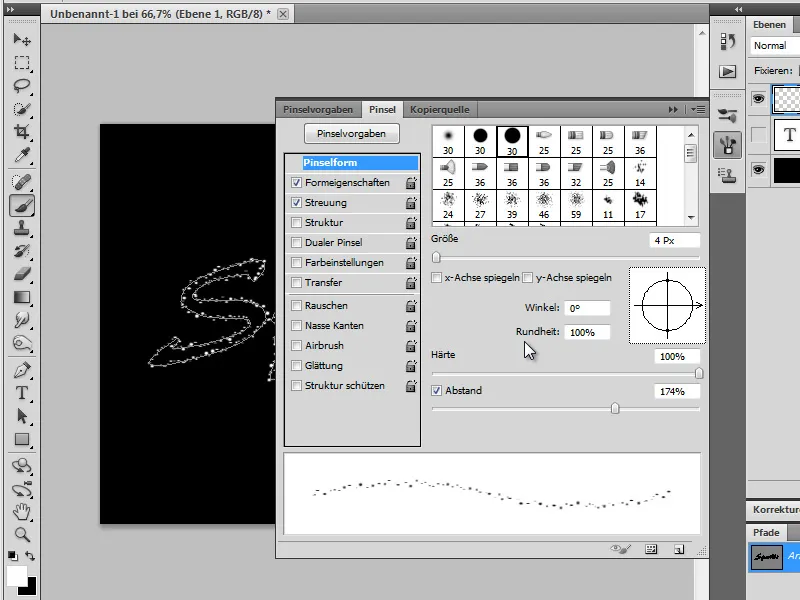800x600 pixels.
Task: Select the Rectangular Marquee tool
Action: pos(21,63)
